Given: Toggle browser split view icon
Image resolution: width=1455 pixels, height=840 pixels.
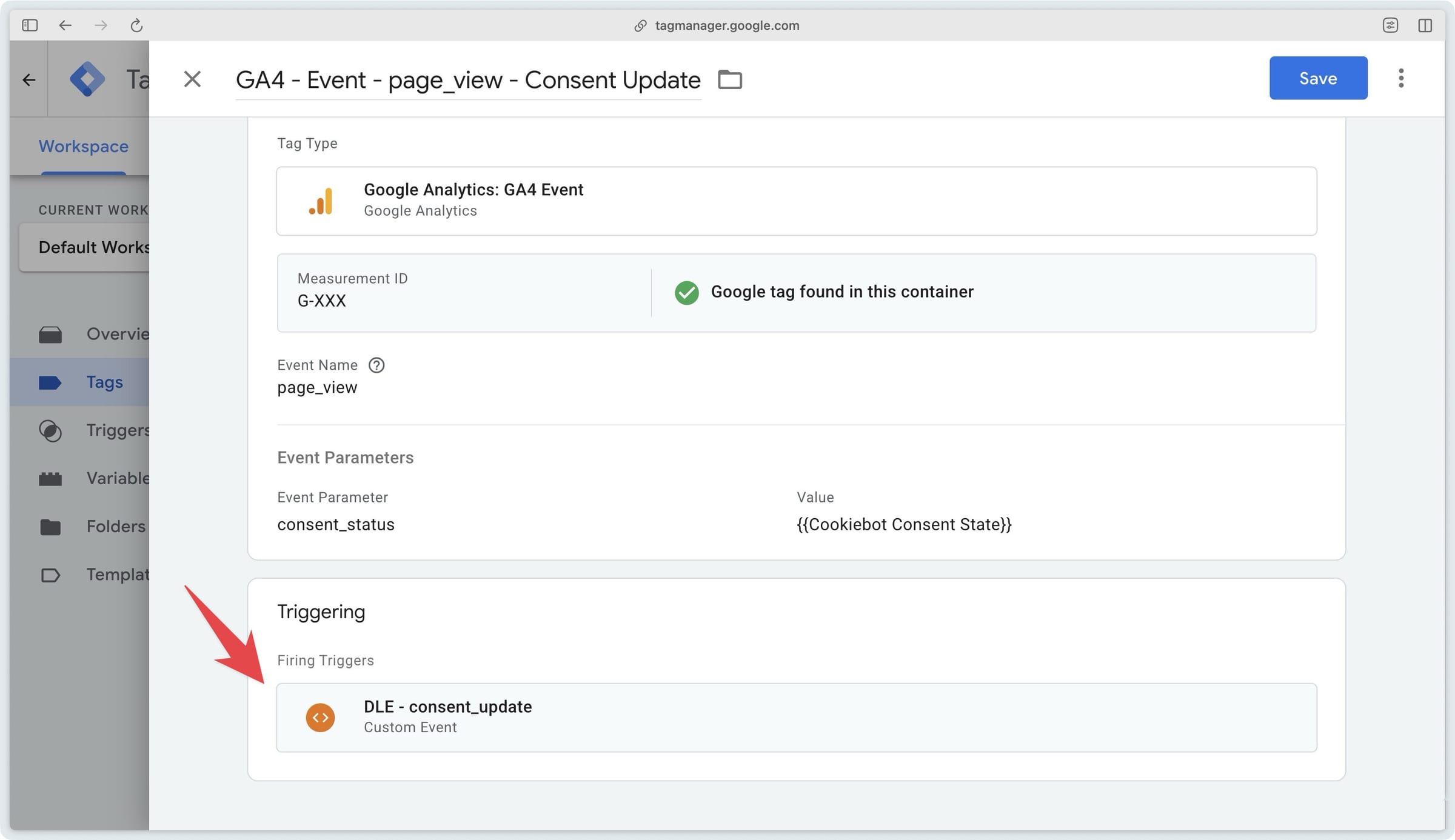Looking at the screenshot, I should [x=1425, y=25].
